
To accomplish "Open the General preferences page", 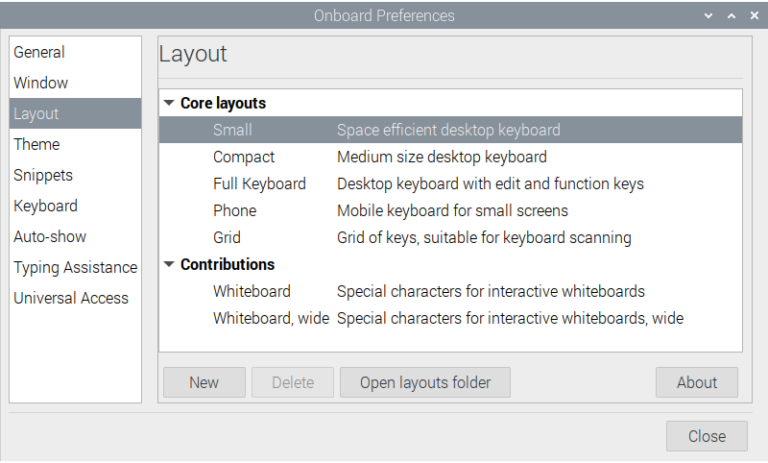I will 39,52.
